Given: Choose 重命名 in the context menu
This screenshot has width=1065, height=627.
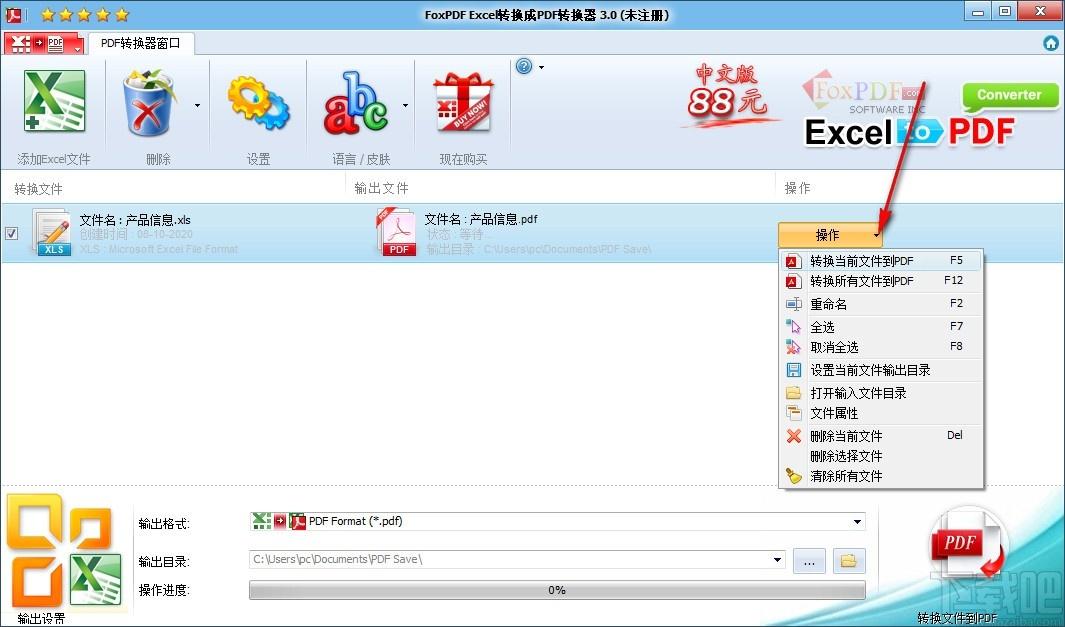Looking at the screenshot, I should click(x=828, y=304).
